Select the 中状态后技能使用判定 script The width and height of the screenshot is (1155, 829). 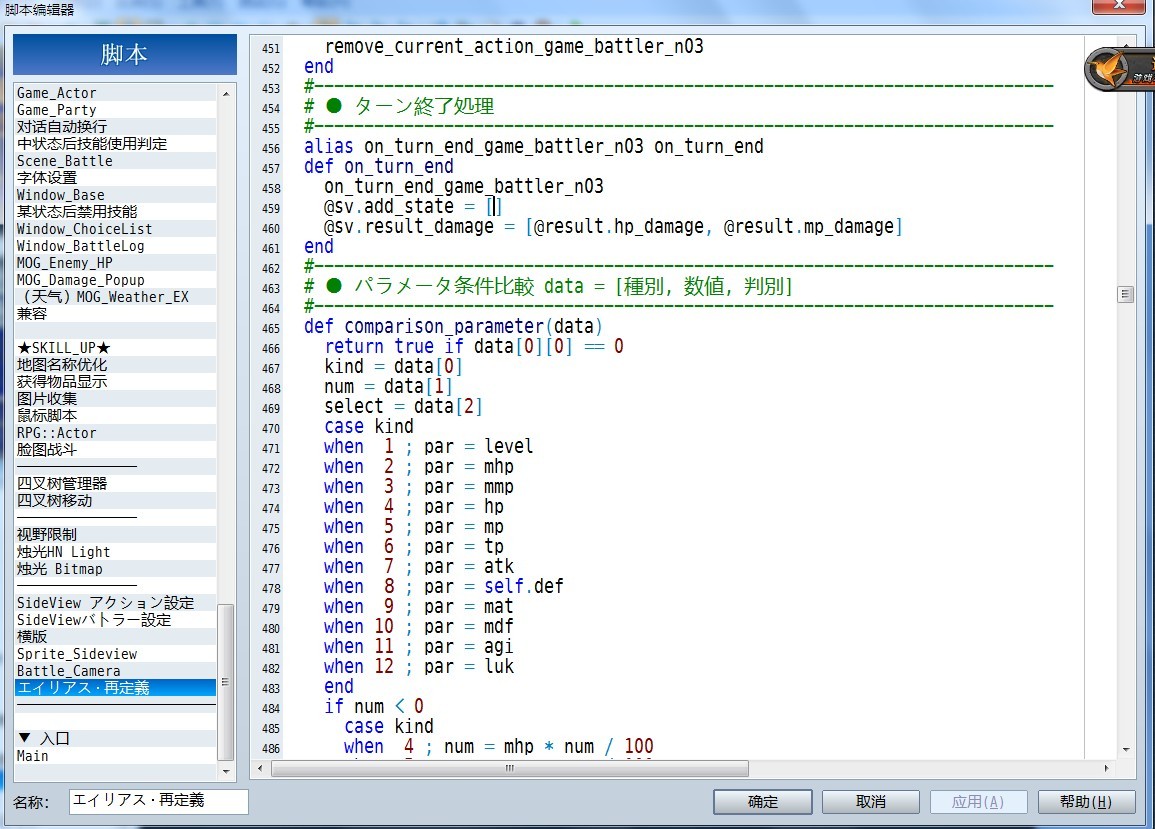(116, 144)
